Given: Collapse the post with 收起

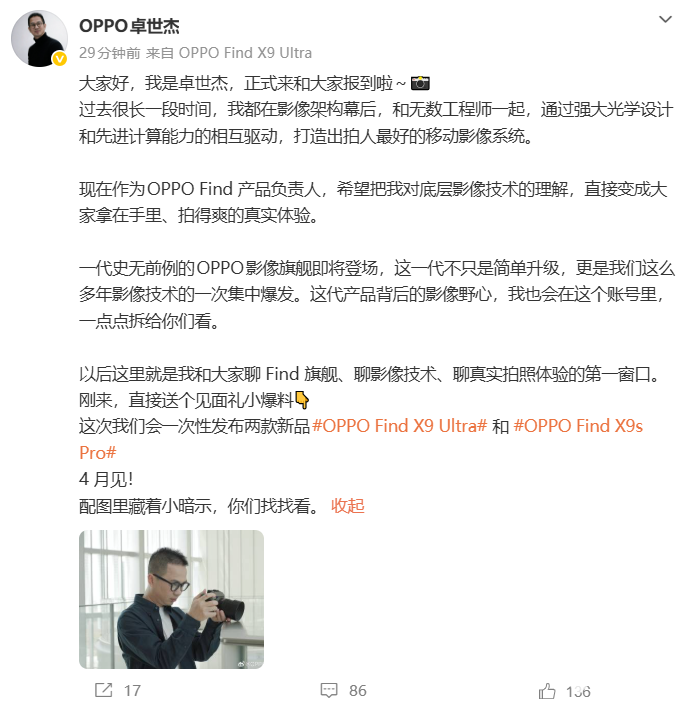Looking at the screenshot, I should point(347,506).
